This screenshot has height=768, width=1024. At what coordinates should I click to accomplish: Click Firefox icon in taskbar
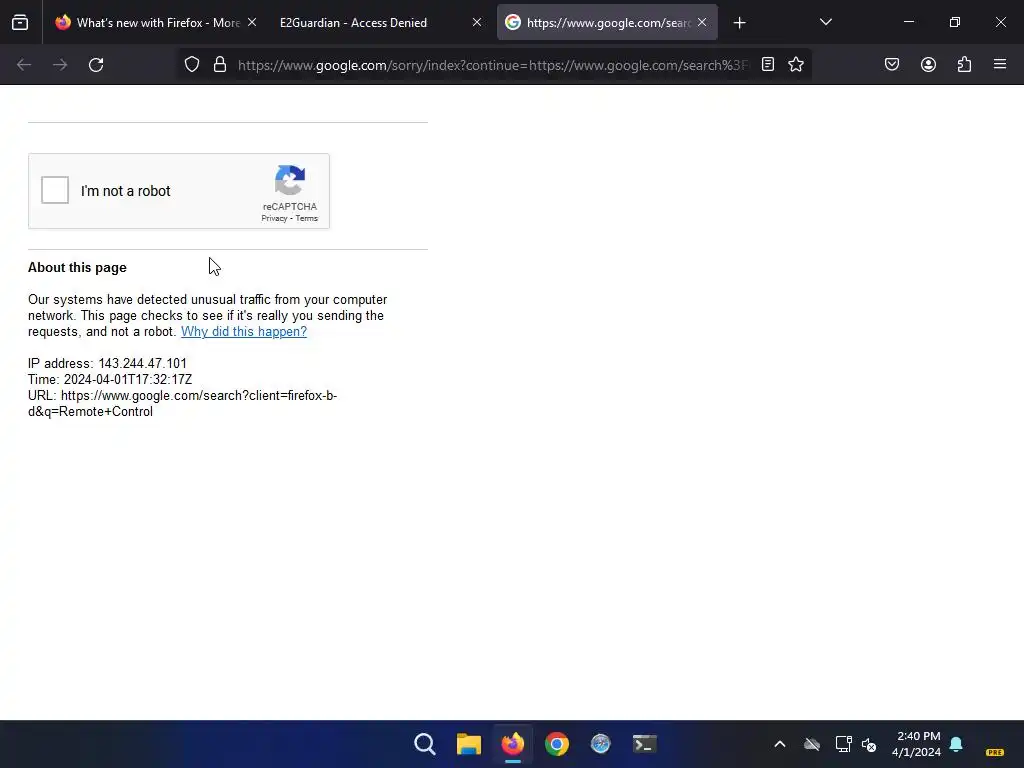pos(513,744)
